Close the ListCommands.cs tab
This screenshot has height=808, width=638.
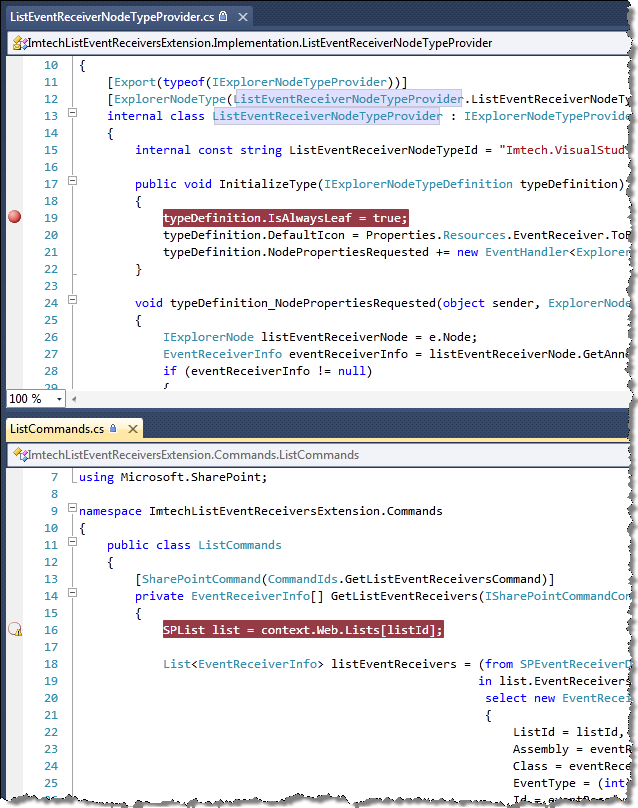click(133, 429)
